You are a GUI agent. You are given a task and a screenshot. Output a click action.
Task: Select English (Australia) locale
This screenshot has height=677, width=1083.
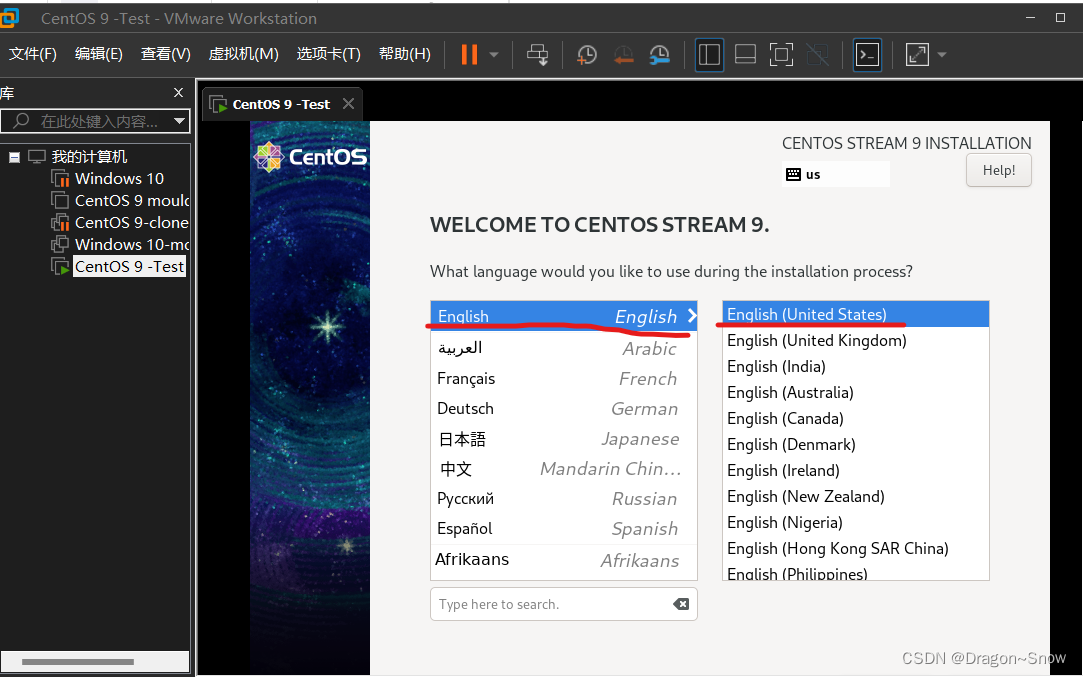(x=856, y=392)
